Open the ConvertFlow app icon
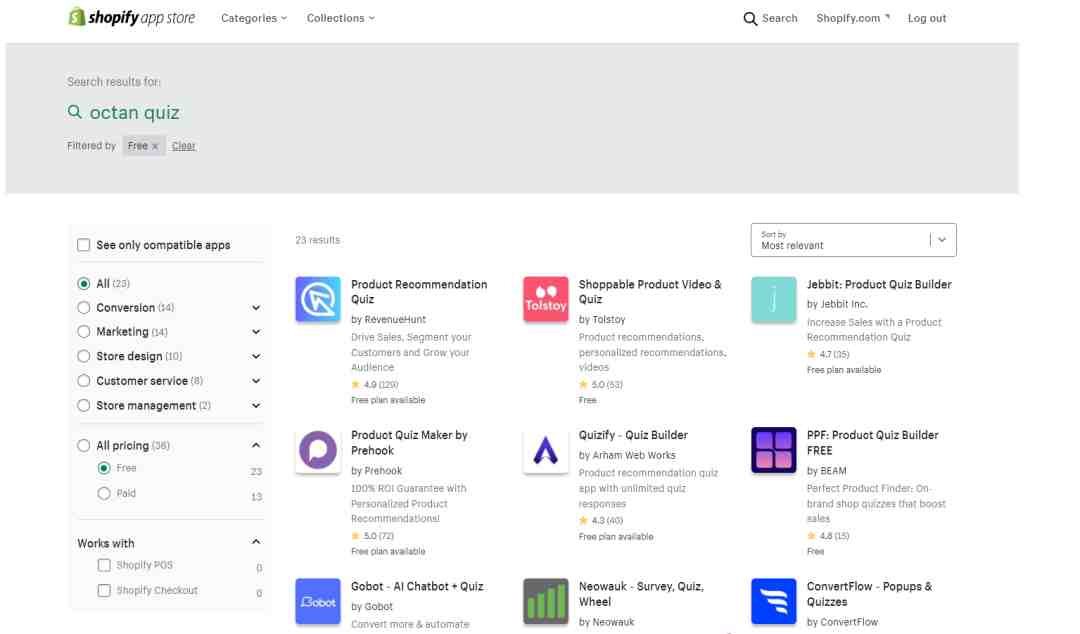The image size is (1080, 634). (x=773, y=601)
